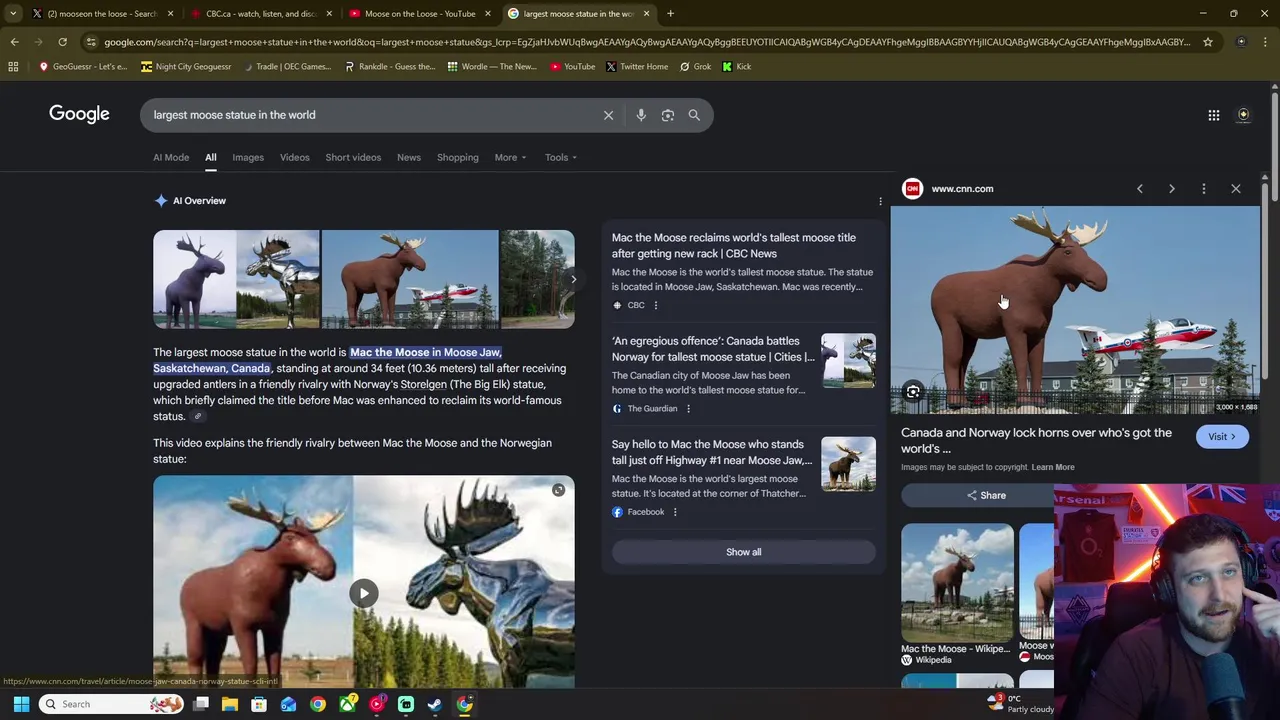The image size is (1280, 720).
Task: Open the Windows Start menu
Action: click(21, 704)
